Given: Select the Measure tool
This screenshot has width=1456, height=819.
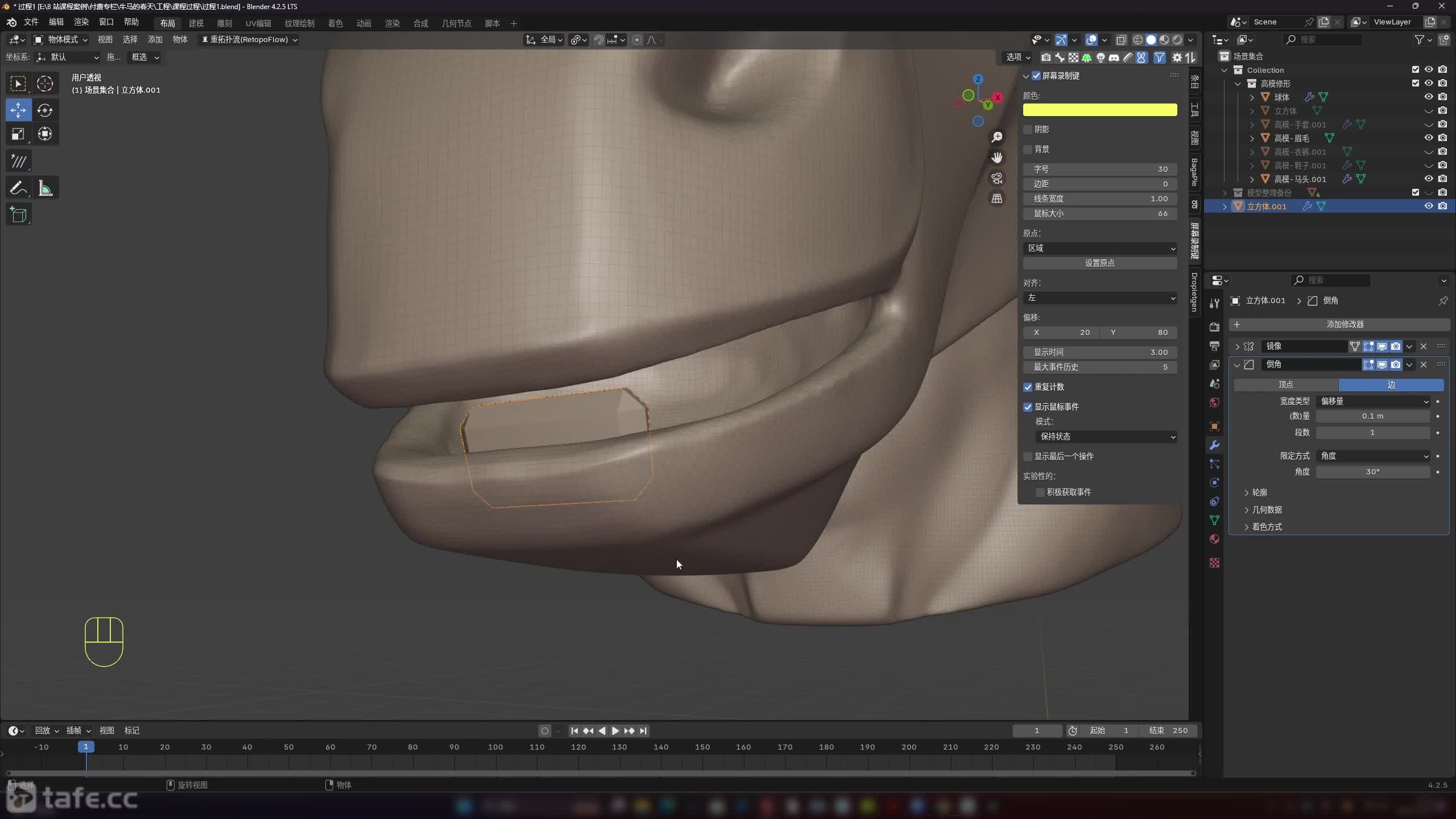Looking at the screenshot, I should point(45,188).
